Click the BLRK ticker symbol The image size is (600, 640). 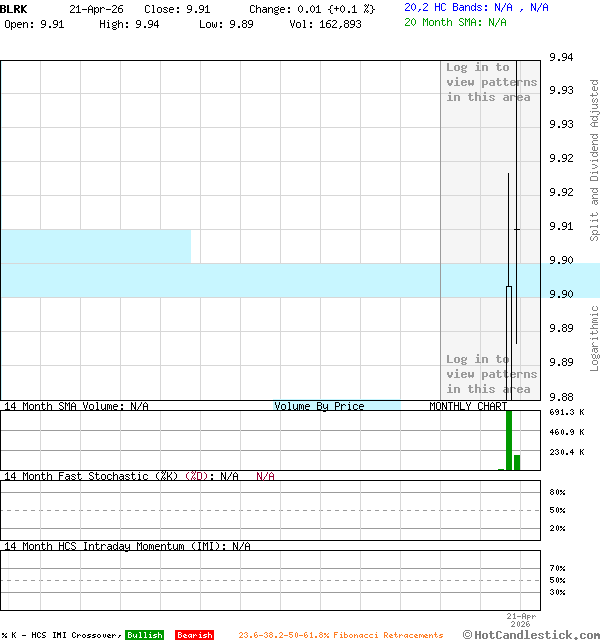click(15, 8)
